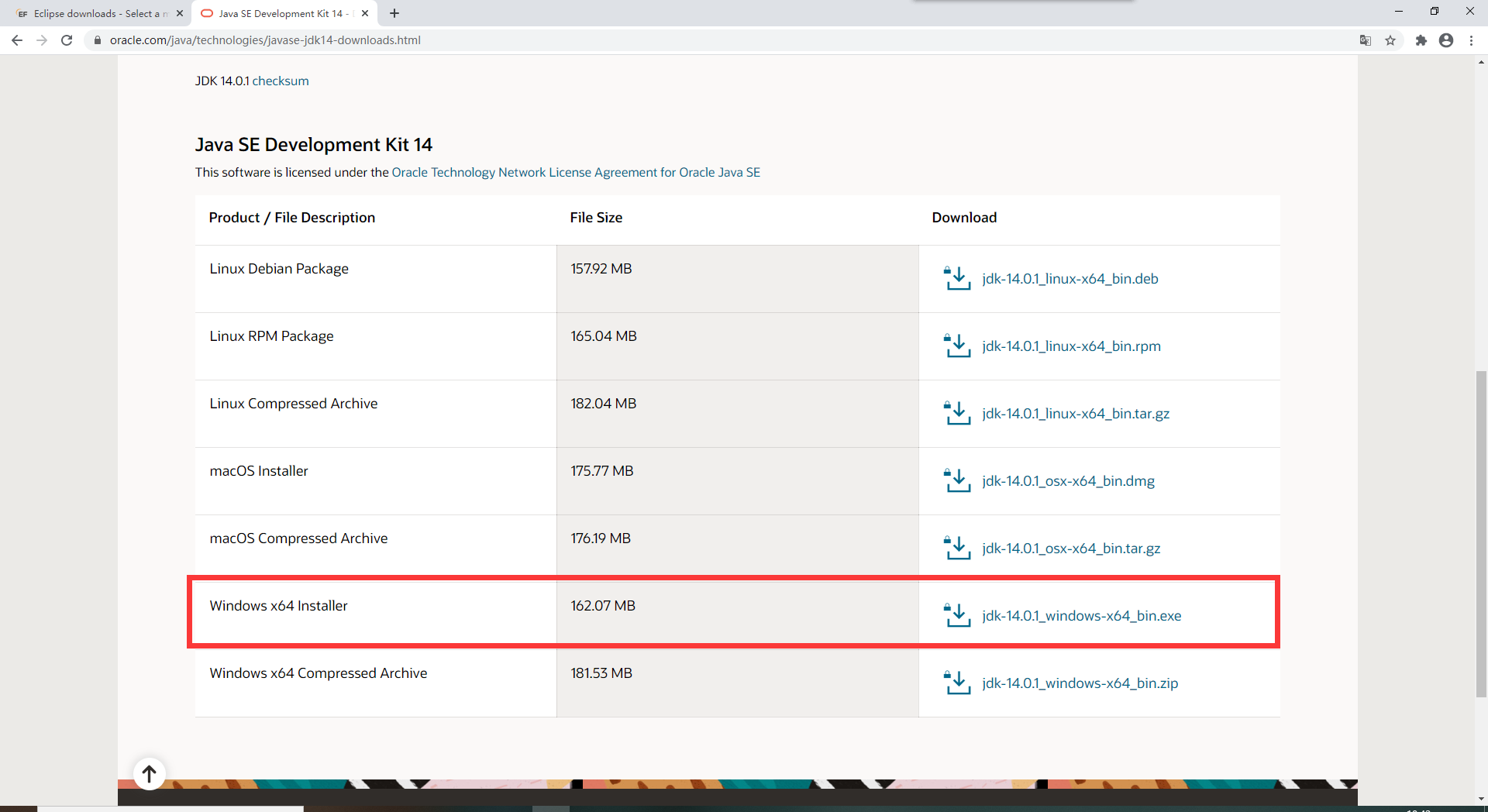This screenshot has height=812, width=1488.
Task: Open the Chrome extensions puzzle icon
Action: tap(1421, 40)
